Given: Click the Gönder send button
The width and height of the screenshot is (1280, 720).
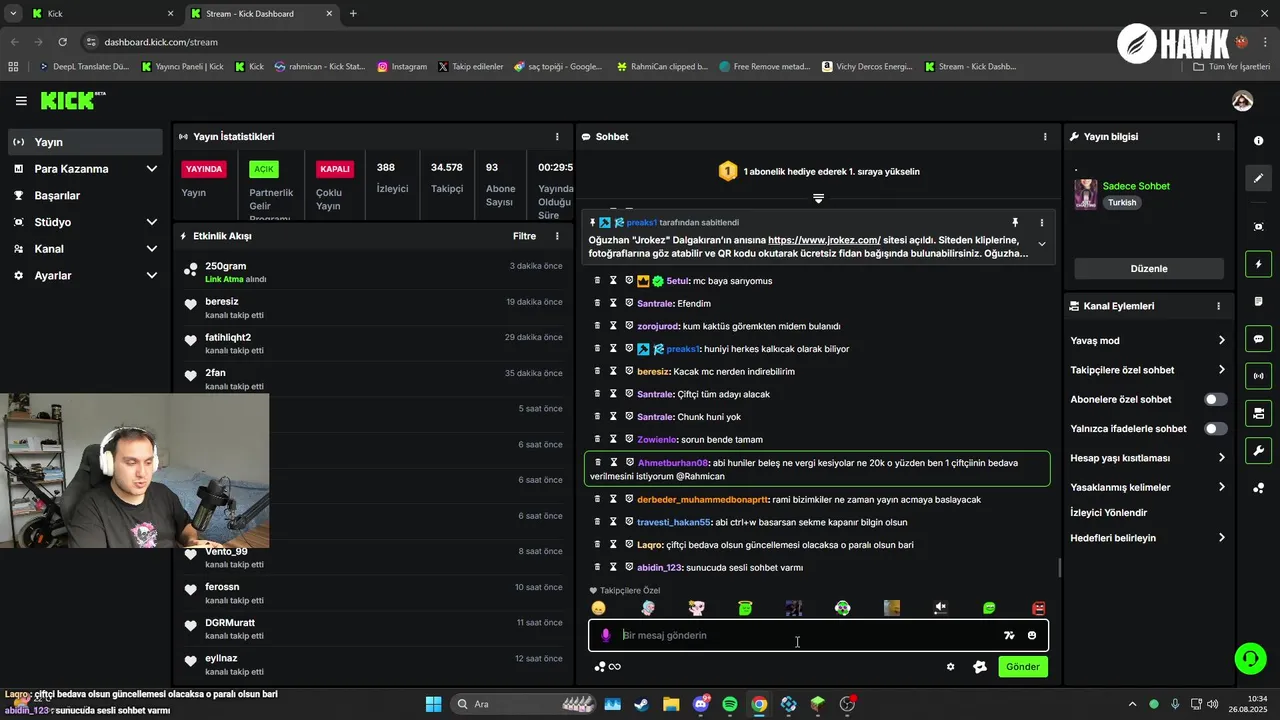Looking at the screenshot, I should pos(1023,667).
